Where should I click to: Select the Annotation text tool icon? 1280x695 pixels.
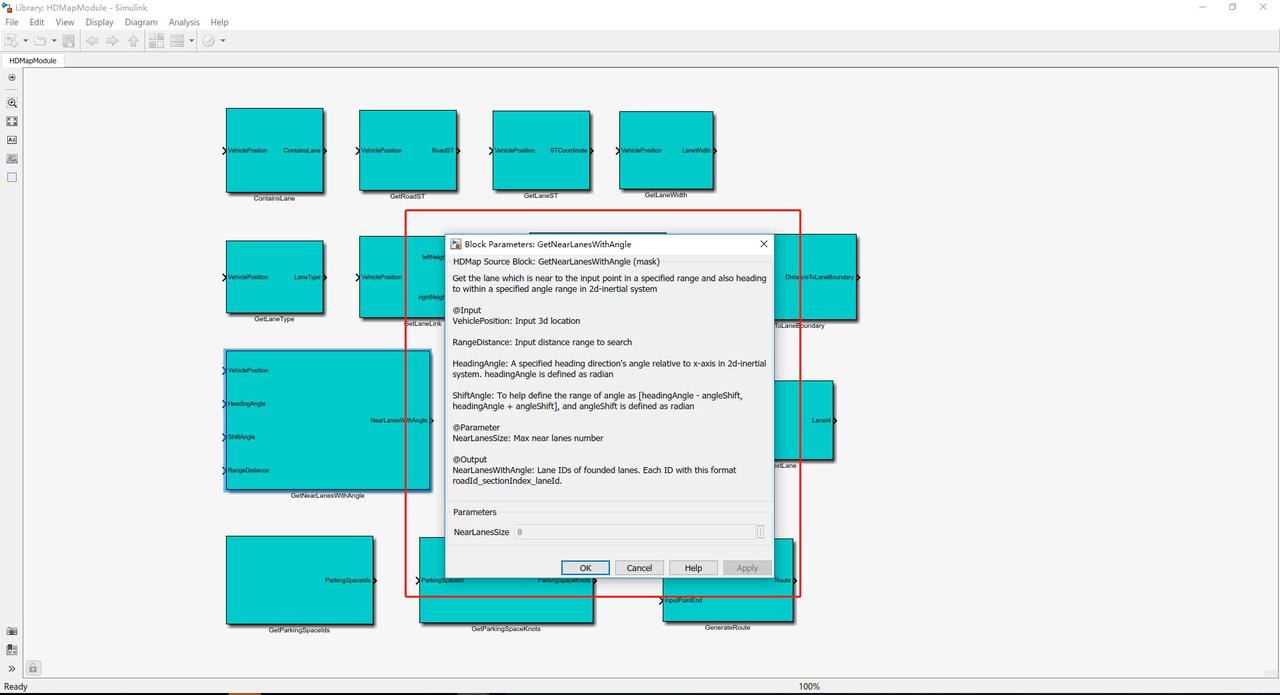pos(12,140)
